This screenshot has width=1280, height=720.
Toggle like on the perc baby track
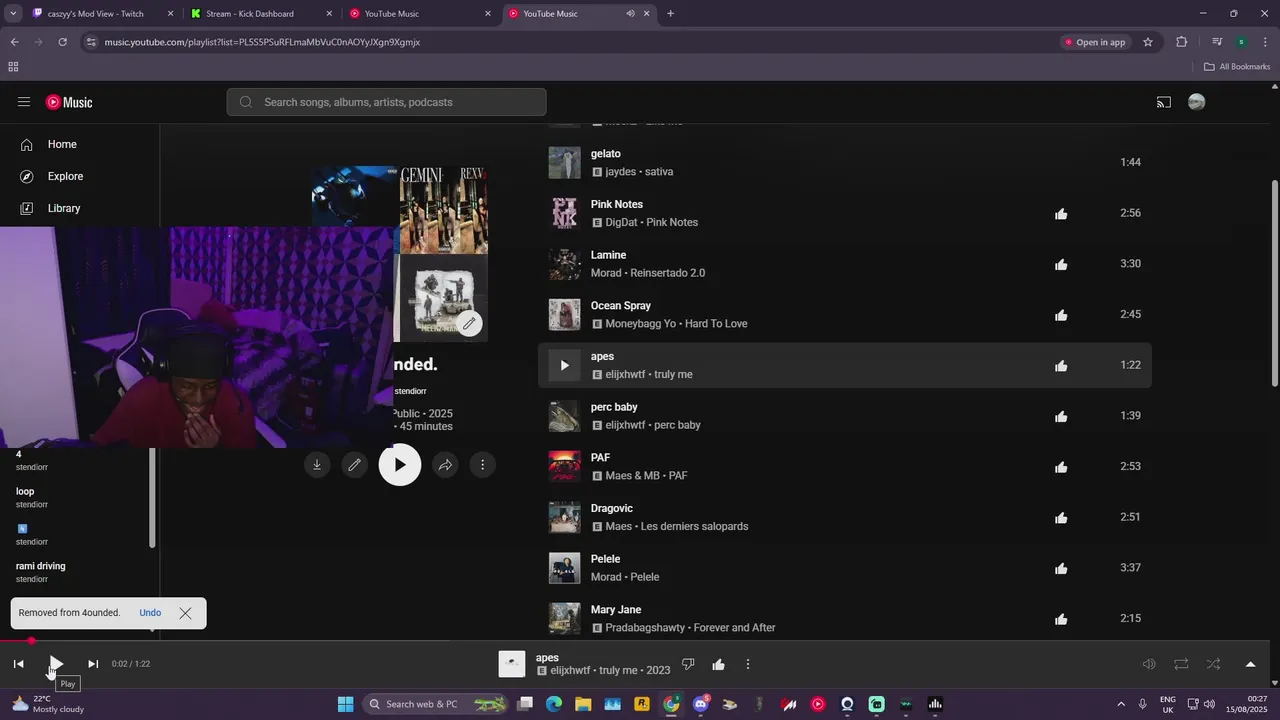pyautogui.click(x=1061, y=416)
